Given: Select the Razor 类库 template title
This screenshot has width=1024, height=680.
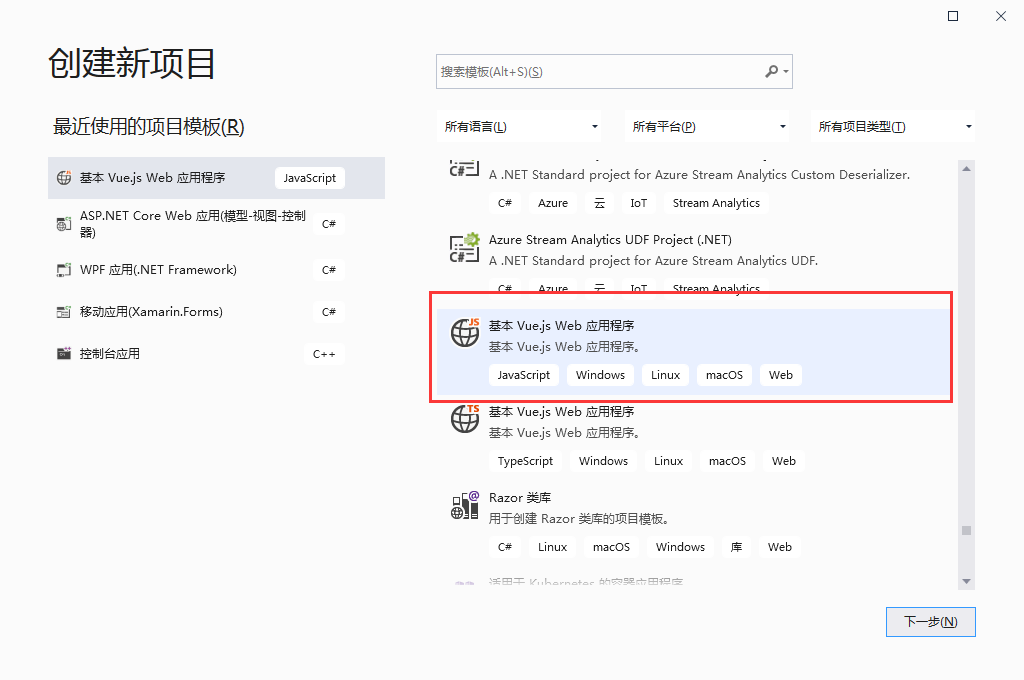Looking at the screenshot, I should point(520,498).
